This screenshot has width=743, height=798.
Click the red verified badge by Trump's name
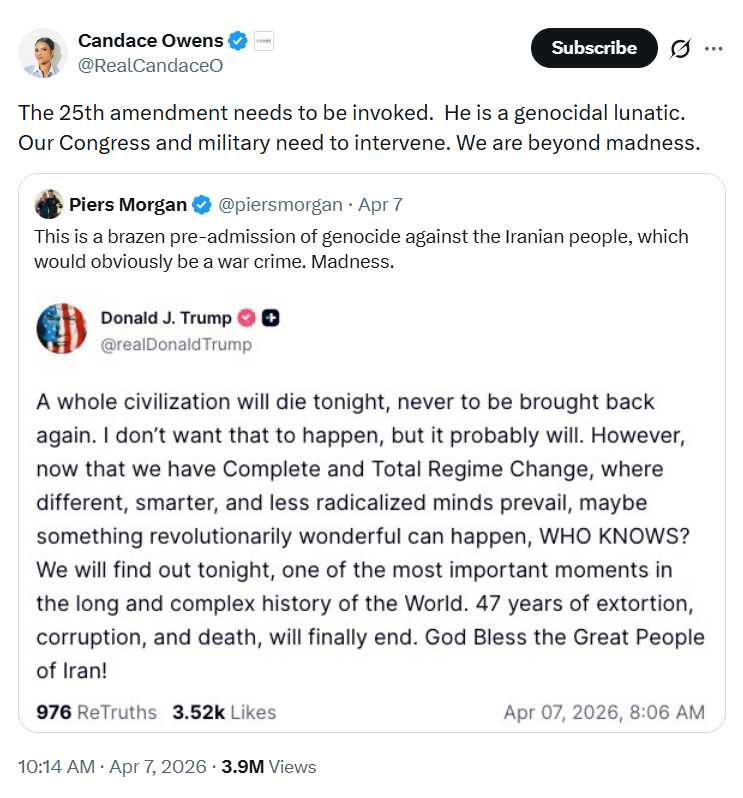pos(246,318)
